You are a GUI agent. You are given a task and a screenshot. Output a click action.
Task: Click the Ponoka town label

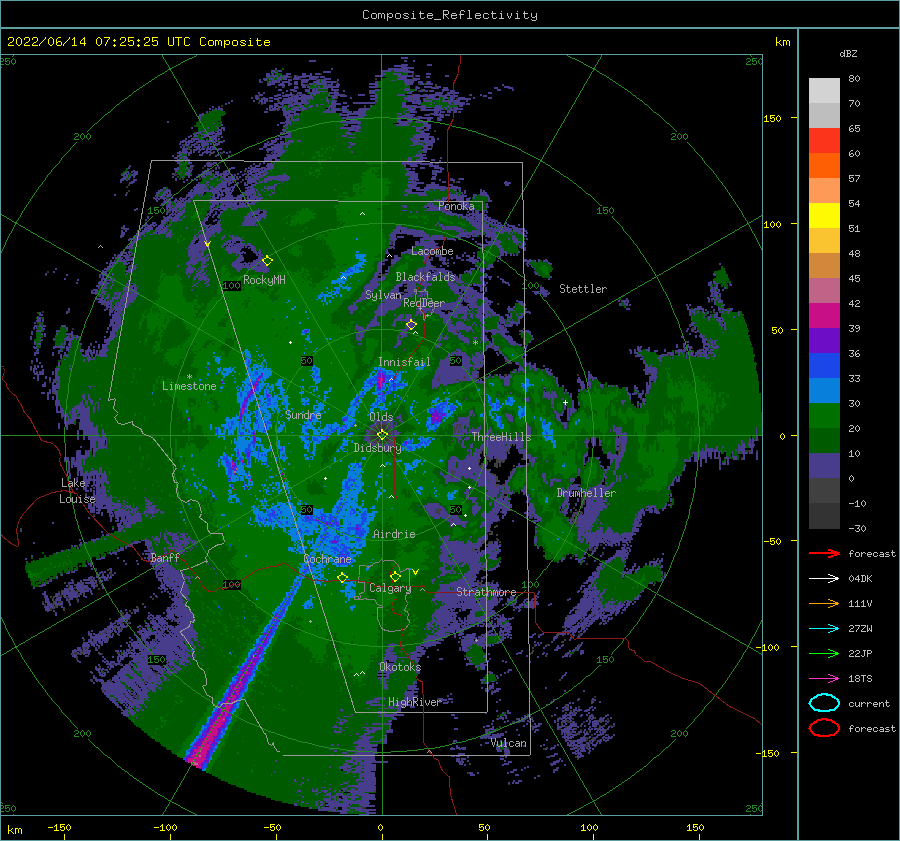[x=456, y=206]
